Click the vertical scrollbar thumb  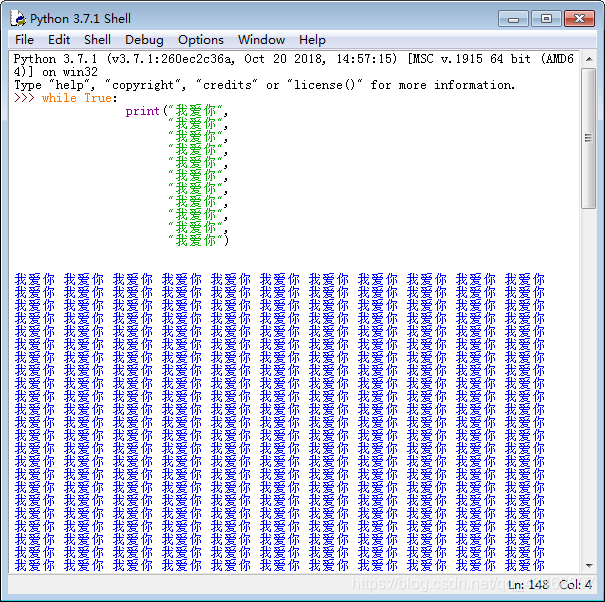589,138
